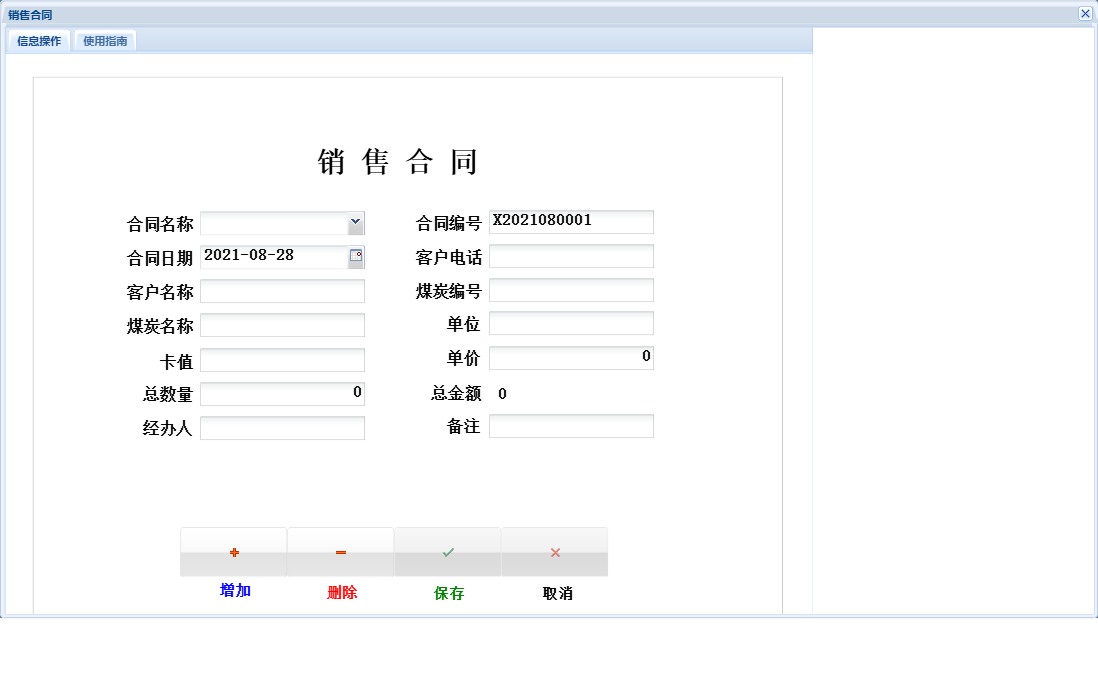Click the 合同编号 field showing X2021080001
Screen dimensions: 1098x687
click(571, 221)
